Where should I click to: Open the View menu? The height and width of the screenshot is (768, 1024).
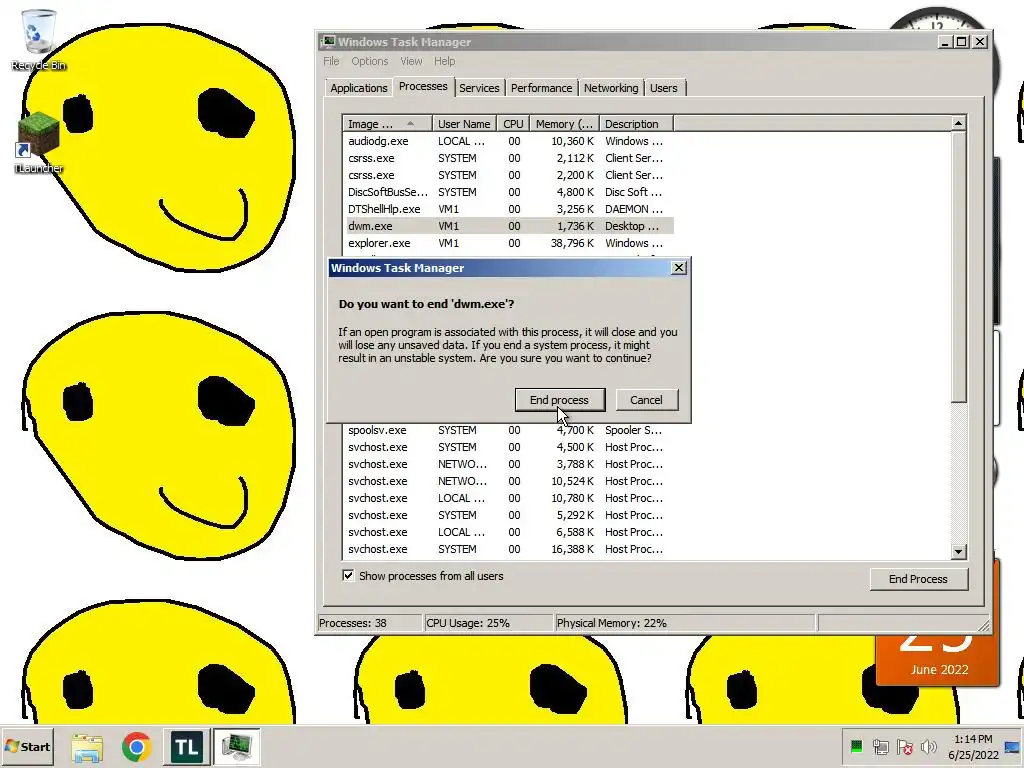(411, 61)
